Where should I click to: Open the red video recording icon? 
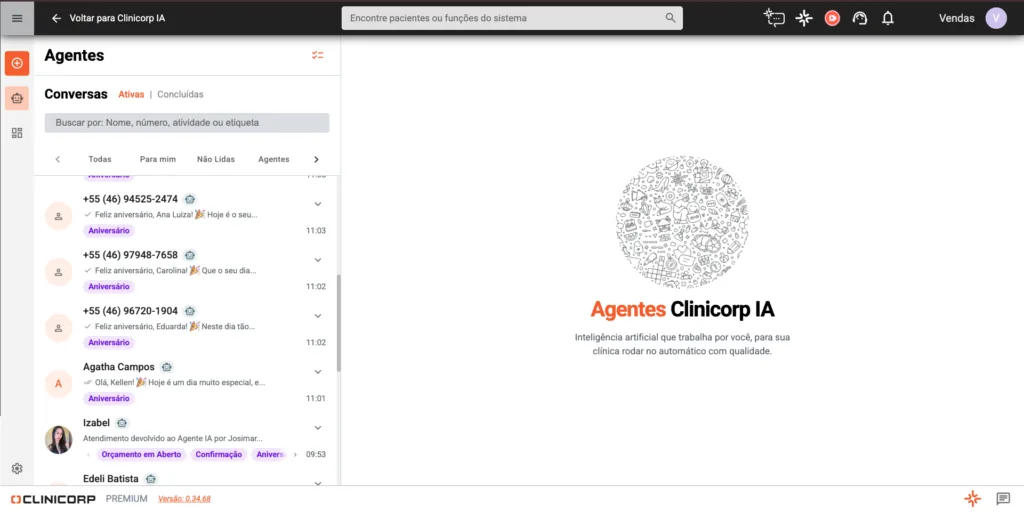[832, 18]
